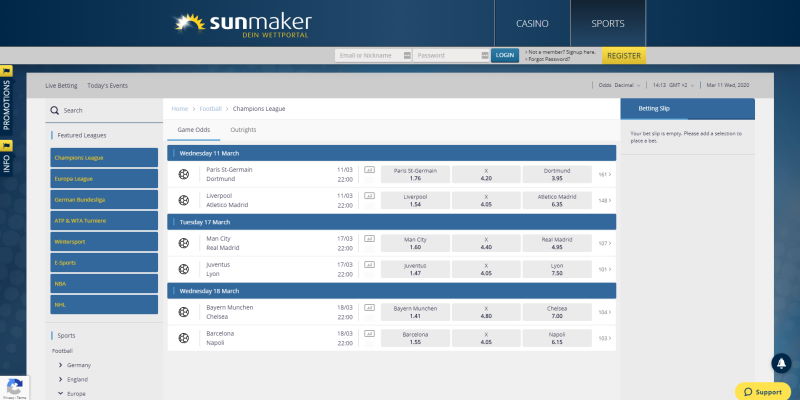
Task: Bet on Lyon at 7.50
Action: click(557, 269)
